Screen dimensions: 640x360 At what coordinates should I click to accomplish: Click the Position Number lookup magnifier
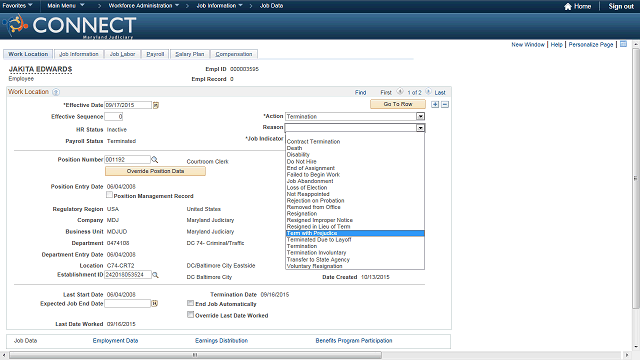pos(155,160)
